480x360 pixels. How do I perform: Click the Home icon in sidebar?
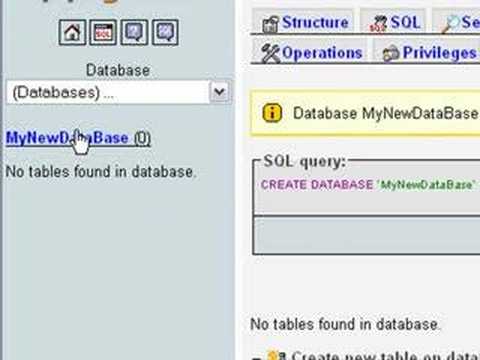[72, 32]
